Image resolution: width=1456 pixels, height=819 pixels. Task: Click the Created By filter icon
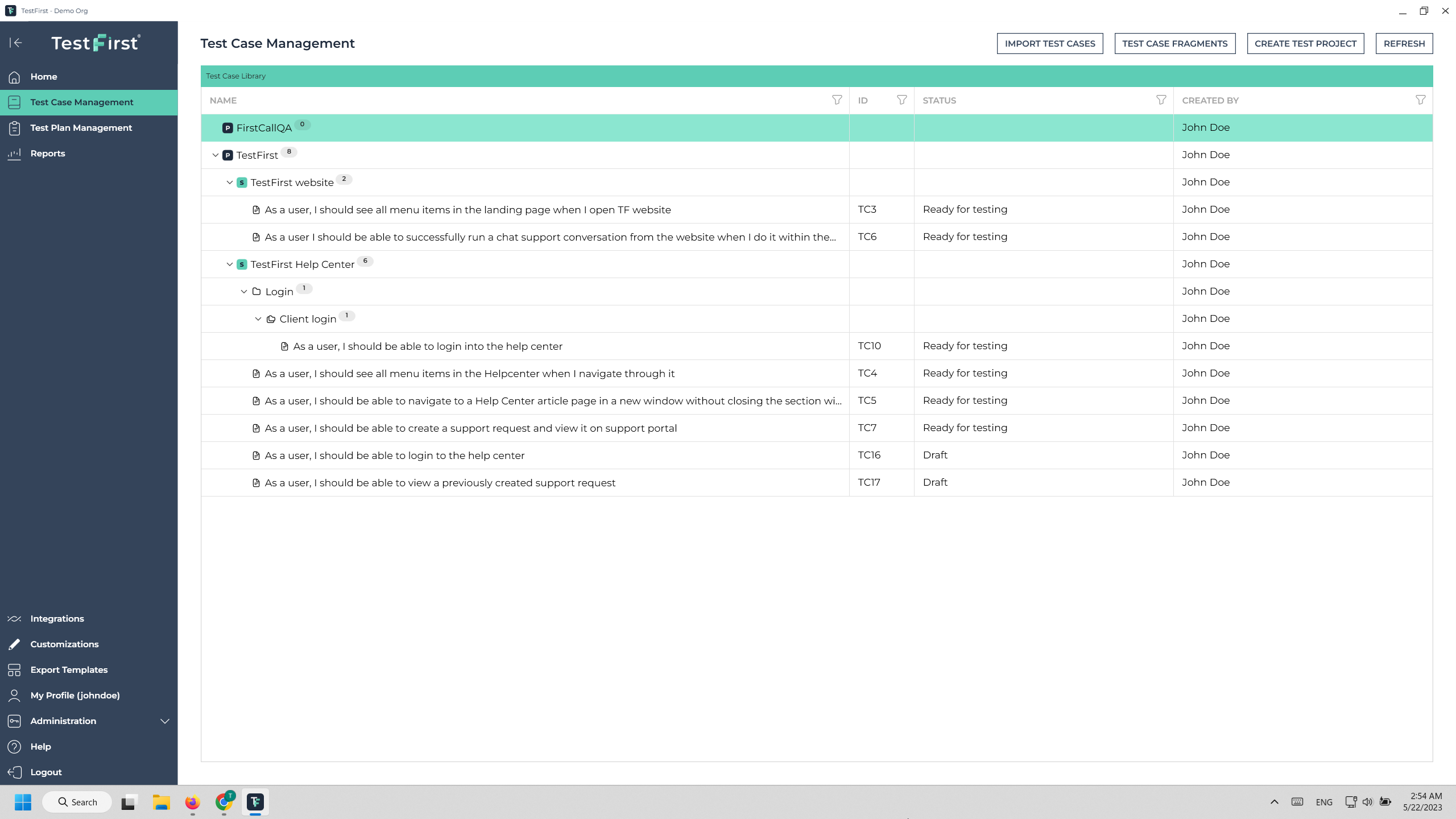click(1421, 100)
